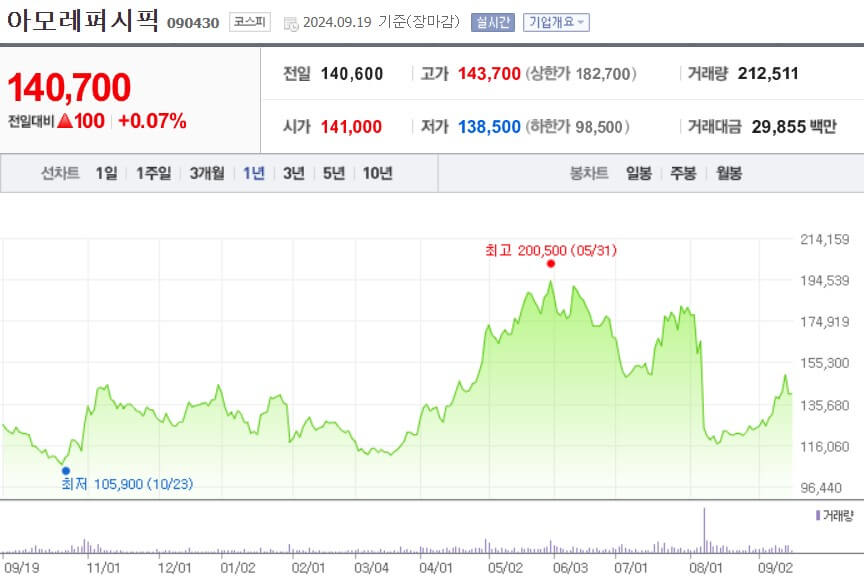Click the 코스피 market badge
This screenshot has height=581, width=864.
point(250,21)
